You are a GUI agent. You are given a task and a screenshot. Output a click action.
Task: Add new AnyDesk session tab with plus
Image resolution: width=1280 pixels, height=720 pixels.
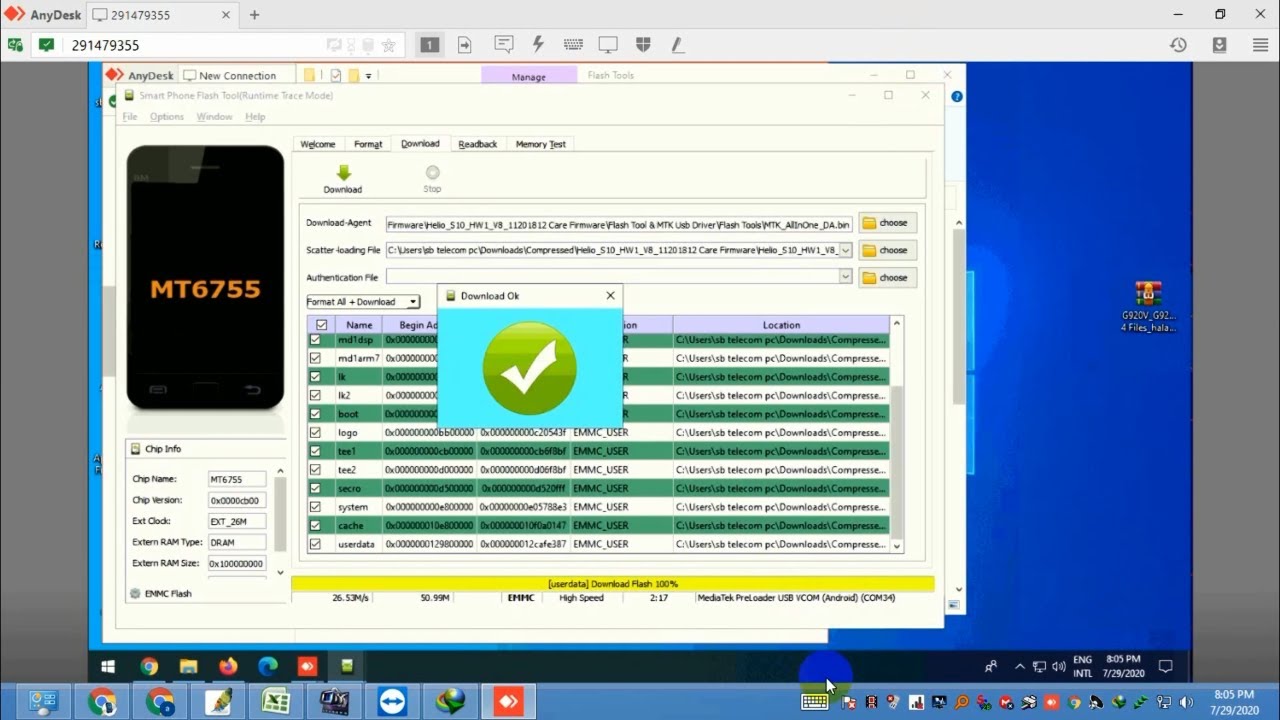click(254, 15)
